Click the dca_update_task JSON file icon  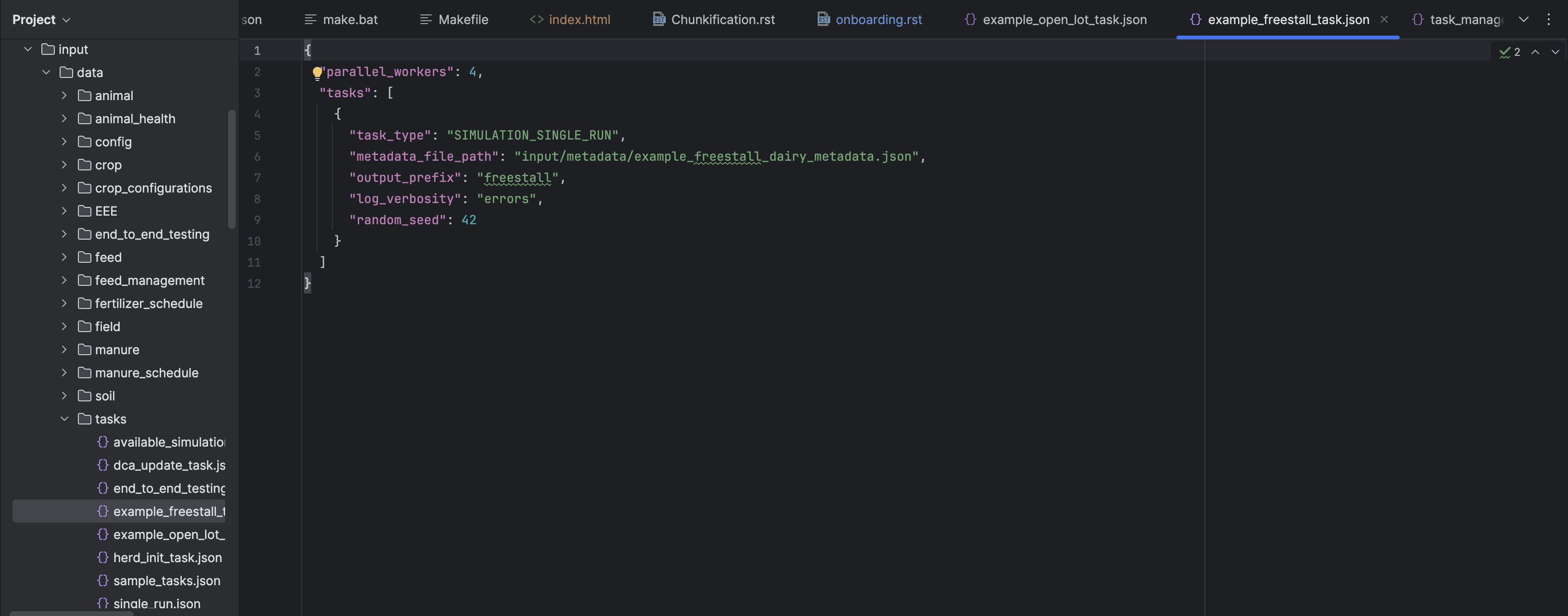[x=103, y=465]
